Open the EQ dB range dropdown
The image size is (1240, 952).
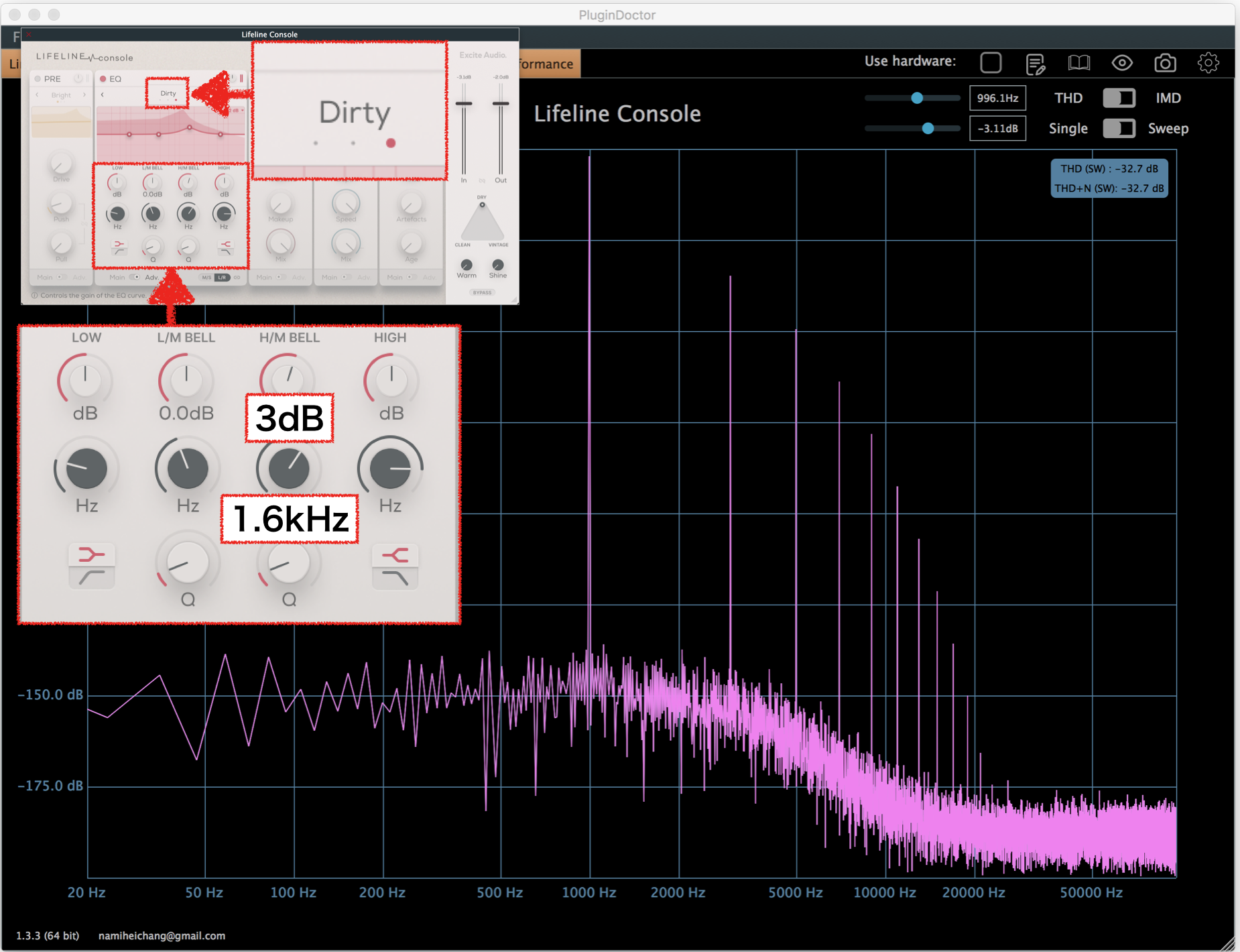[x=237, y=110]
